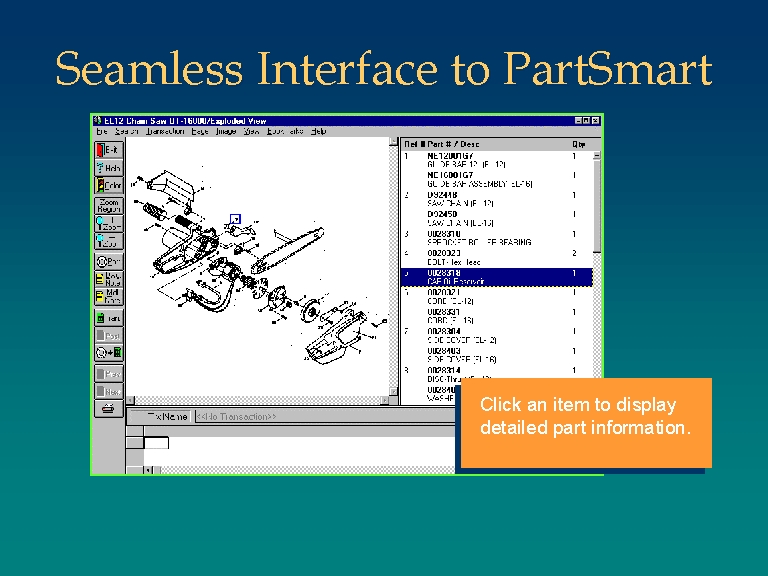
Task: Open the Image menu
Action: coord(226,131)
